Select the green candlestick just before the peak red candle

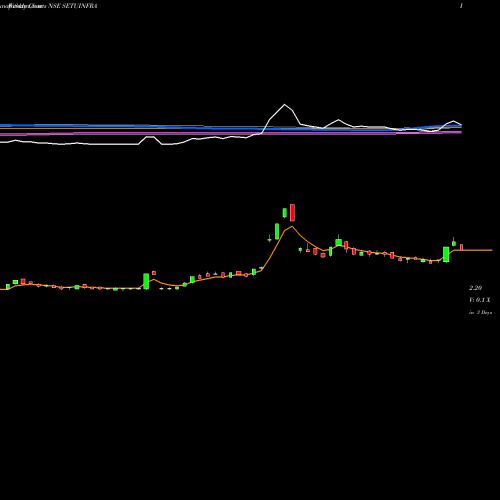coord(285,213)
